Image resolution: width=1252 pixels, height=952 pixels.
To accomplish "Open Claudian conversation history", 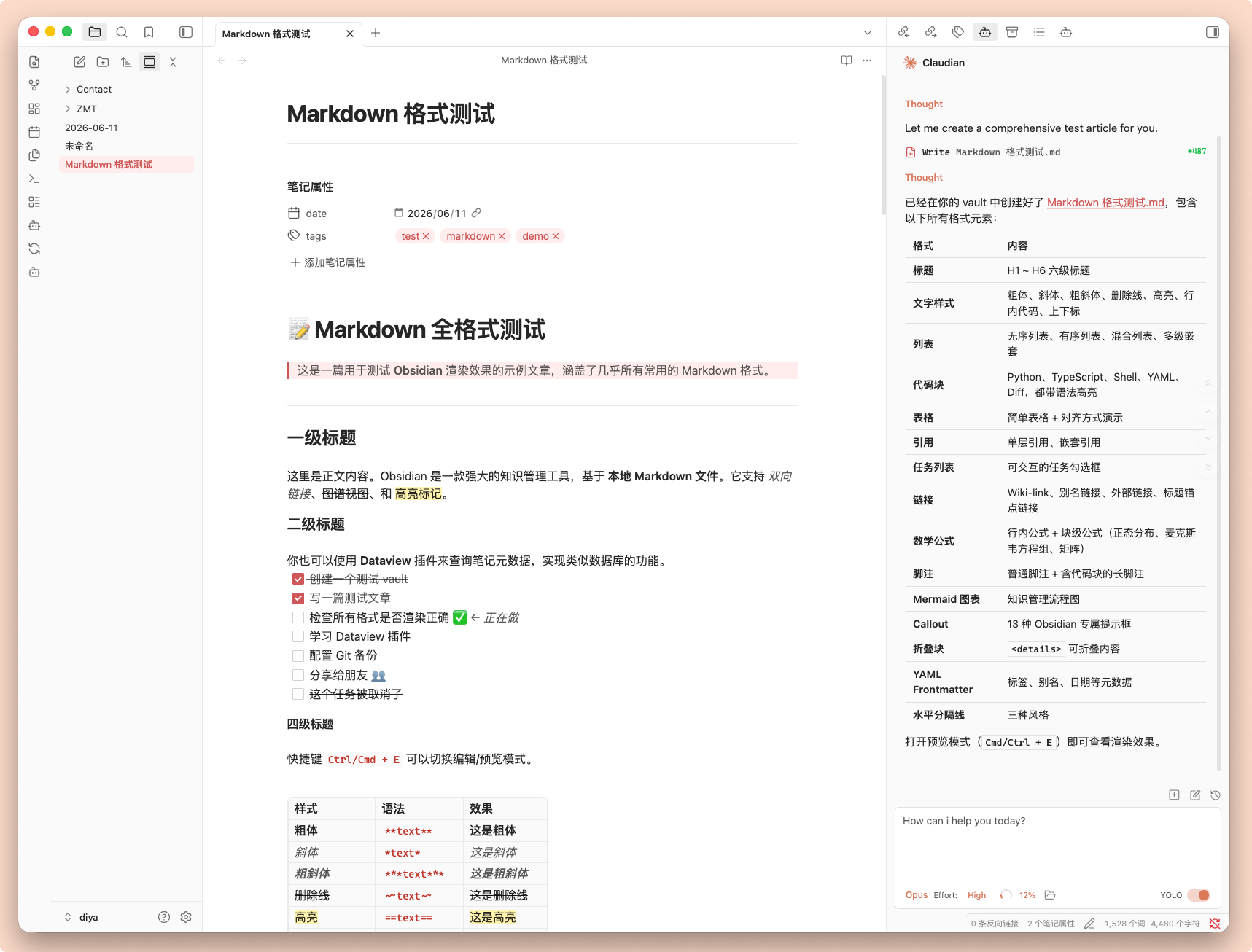I will 1215,795.
